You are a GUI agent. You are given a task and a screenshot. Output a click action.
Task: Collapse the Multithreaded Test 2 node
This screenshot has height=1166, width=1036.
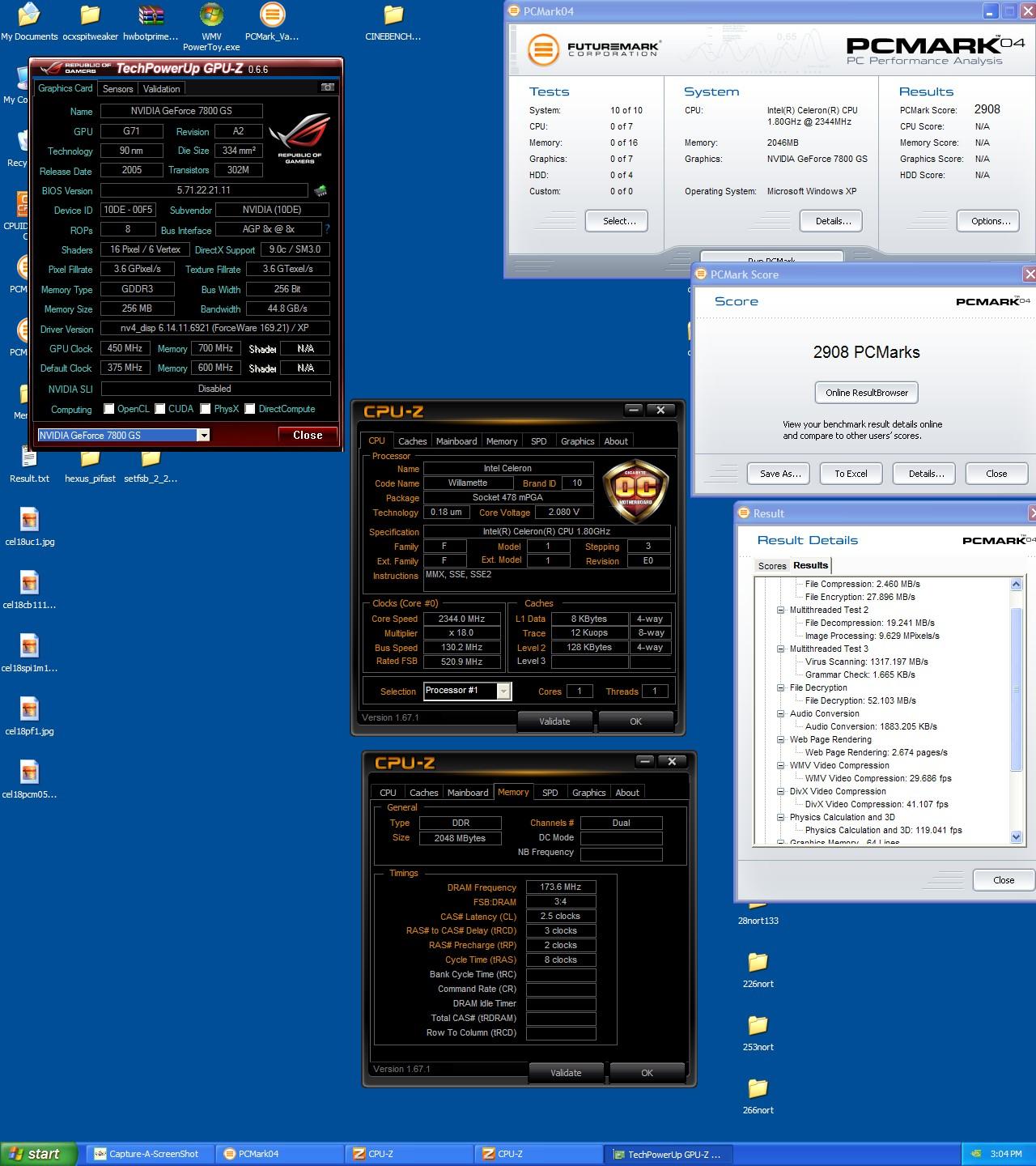tap(781, 610)
